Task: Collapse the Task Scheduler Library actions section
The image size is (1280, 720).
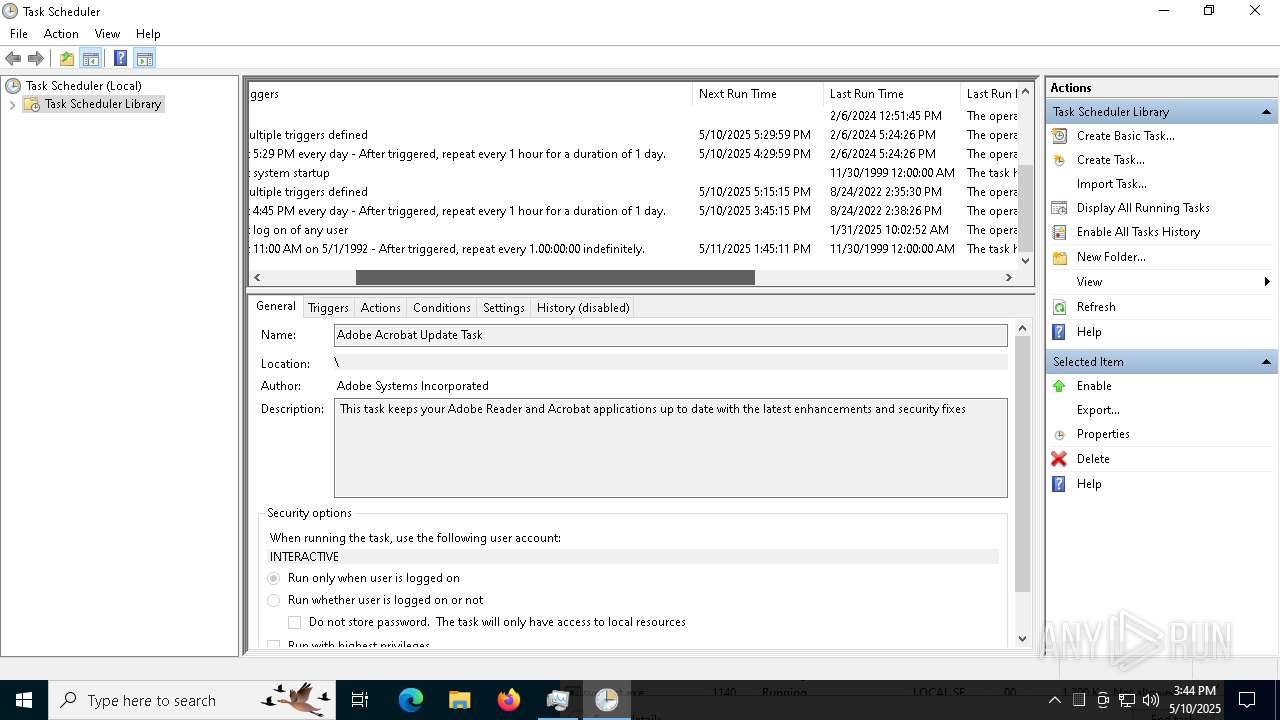Action: coord(1266,112)
